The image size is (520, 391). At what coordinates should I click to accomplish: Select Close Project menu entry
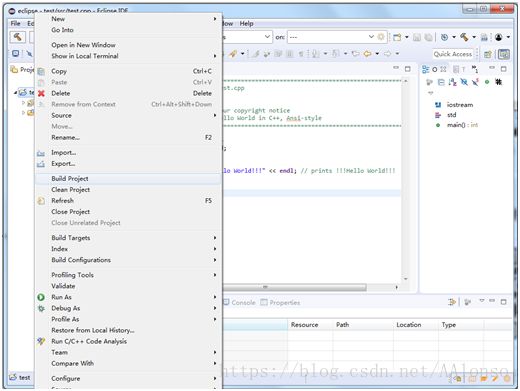point(128,212)
